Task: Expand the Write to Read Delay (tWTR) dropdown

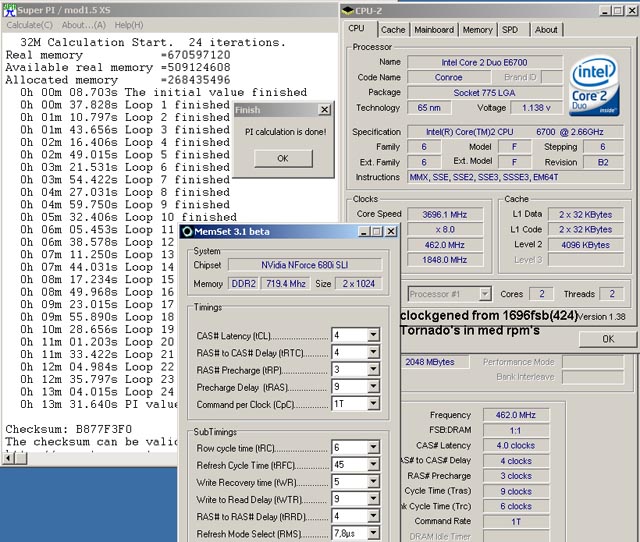Action: pos(373,499)
